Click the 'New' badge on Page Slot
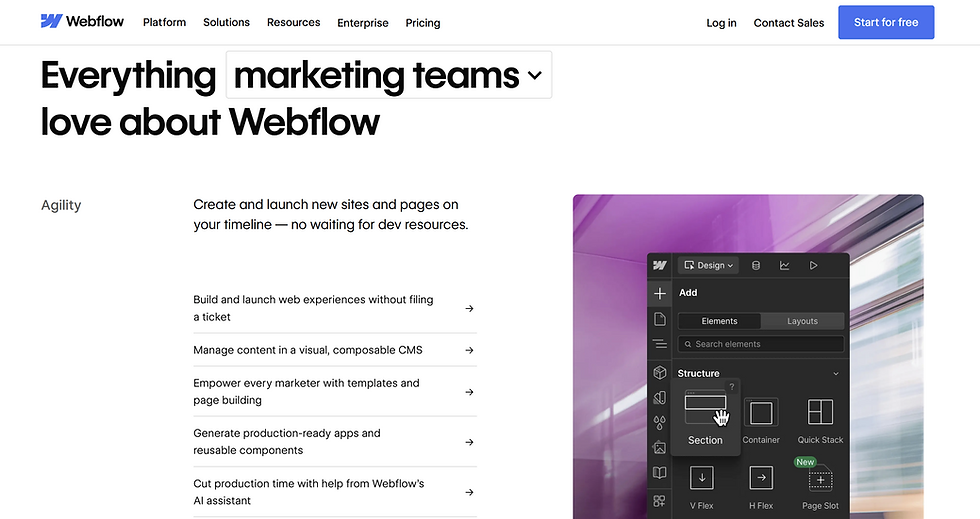The image size is (980, 519). tap(805, 462)
